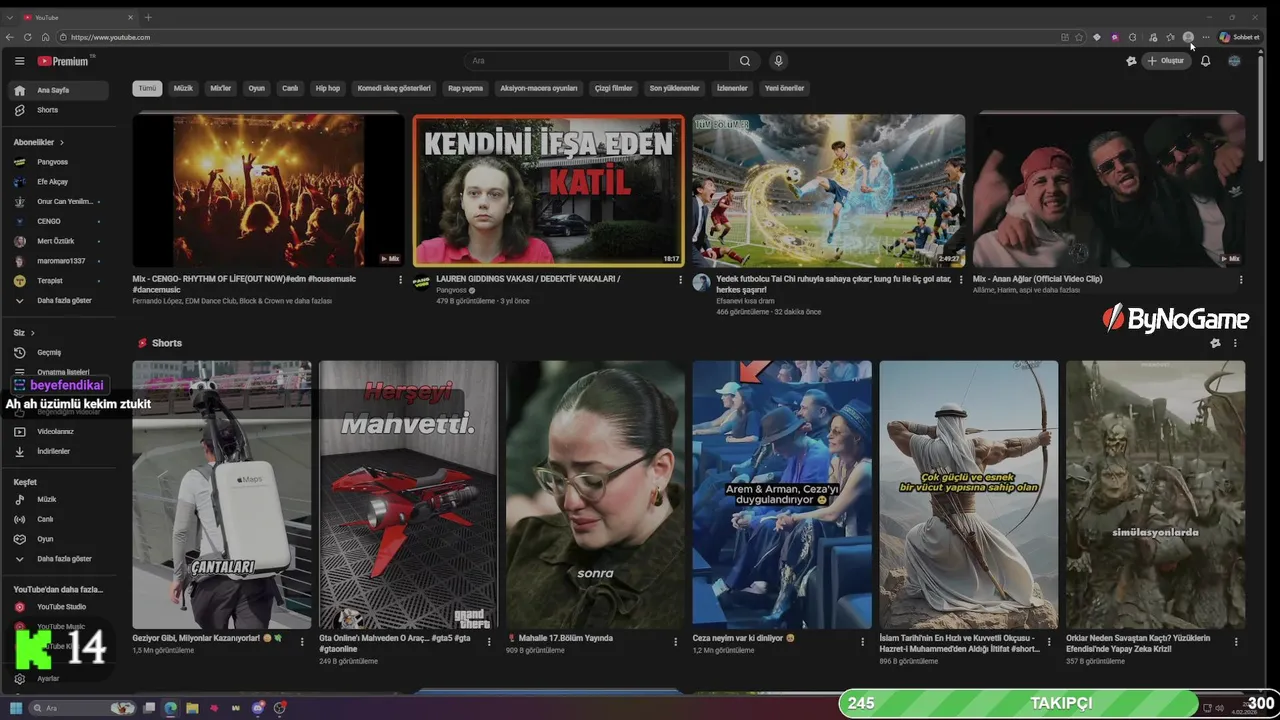The width and height of the screenshot is (1280, 720).
Task: Select the Hip hop filter chip
Action: point(328,88)
